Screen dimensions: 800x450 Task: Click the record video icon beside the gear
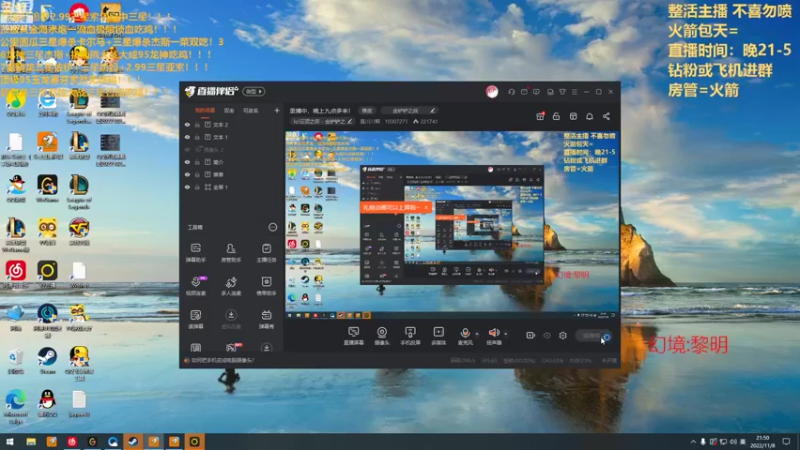click(530, 335)
